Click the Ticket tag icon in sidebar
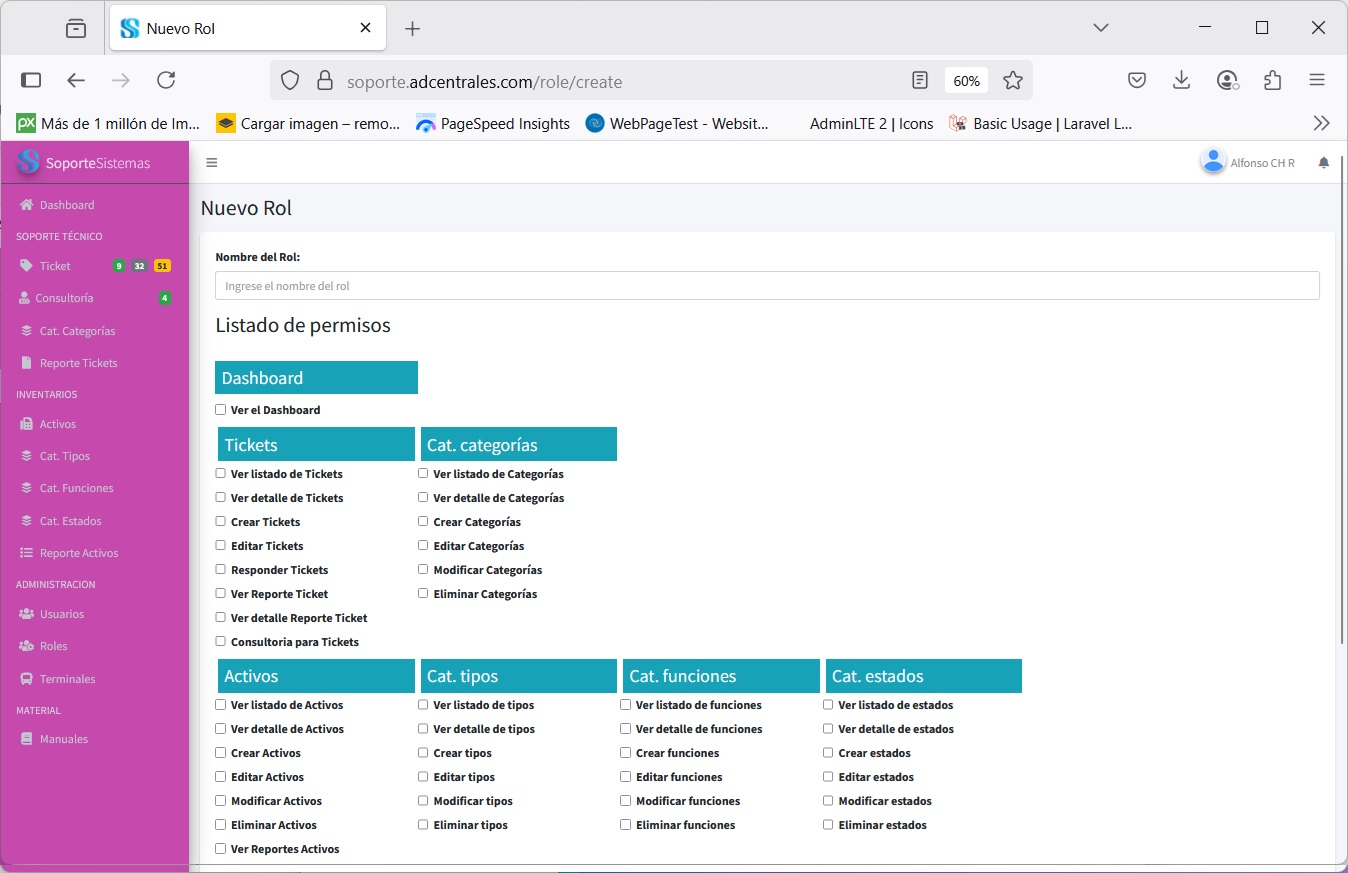Image resolution: width=1348 pixels, height=873 pixels. tap(26, 266)
